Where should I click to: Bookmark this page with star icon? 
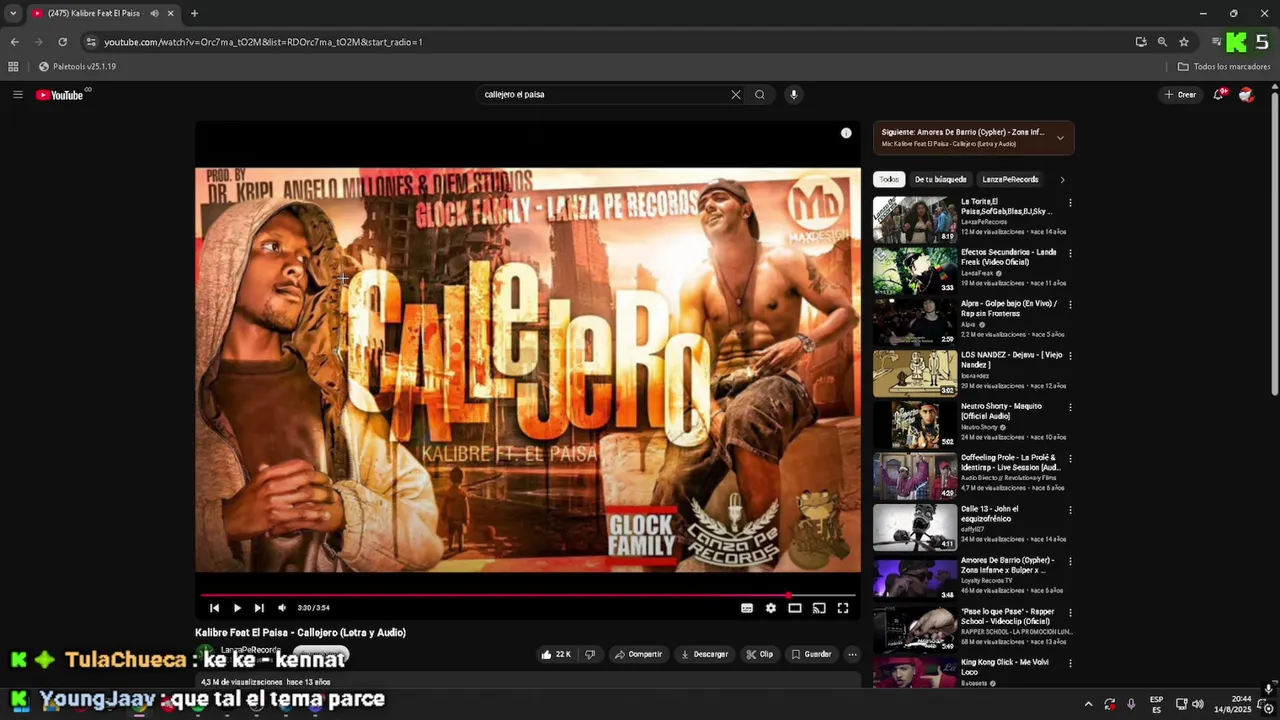point(1184,42)
